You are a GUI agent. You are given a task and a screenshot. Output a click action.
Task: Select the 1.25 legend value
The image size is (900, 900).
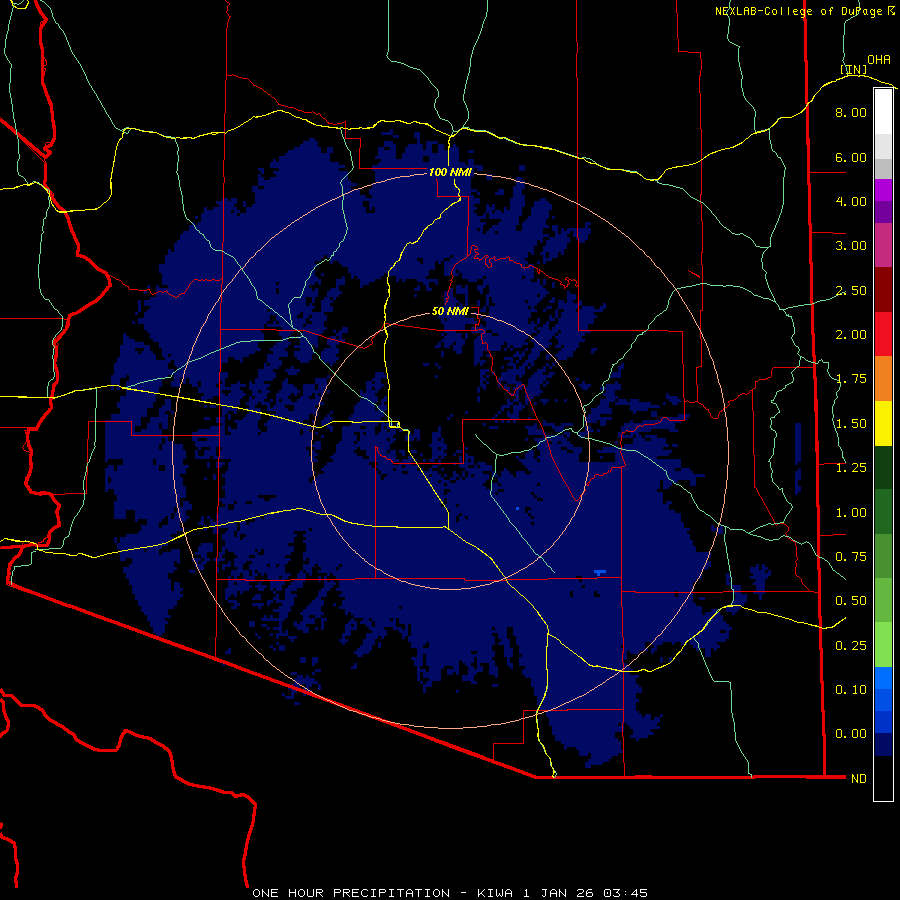(x=851, y=468)
